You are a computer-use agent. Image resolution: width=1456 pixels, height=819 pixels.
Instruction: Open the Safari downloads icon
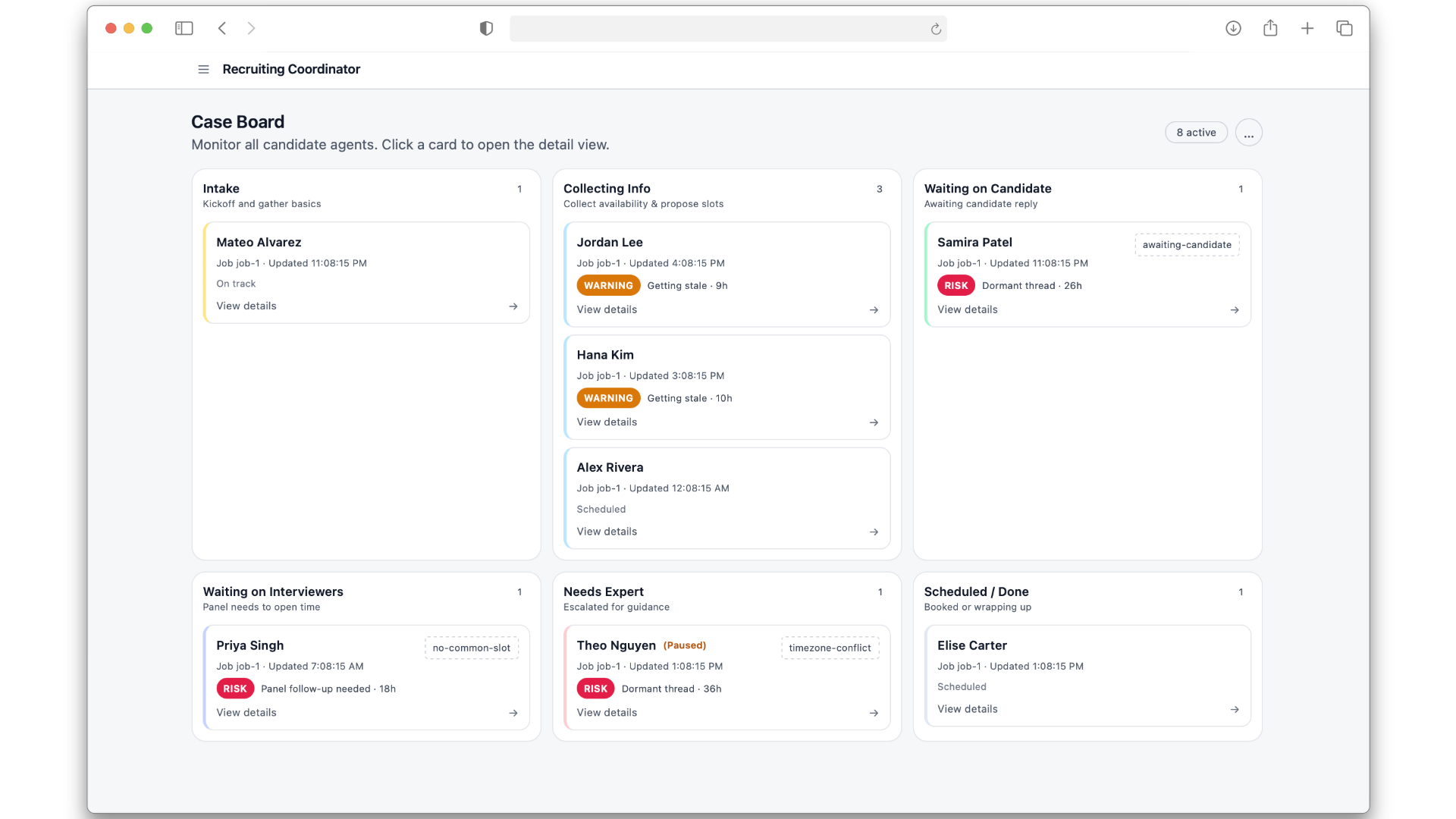click(1233, 28)
